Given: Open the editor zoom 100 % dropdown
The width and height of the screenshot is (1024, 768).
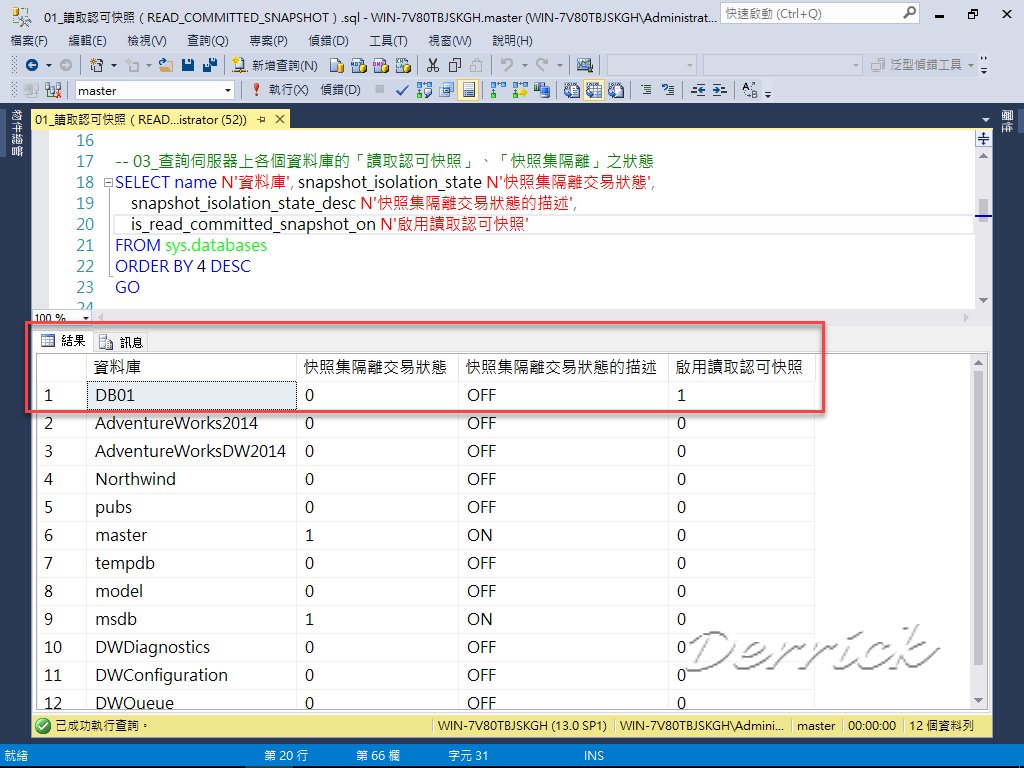Looking at the screenshot, I should click(x=86, y=318).
